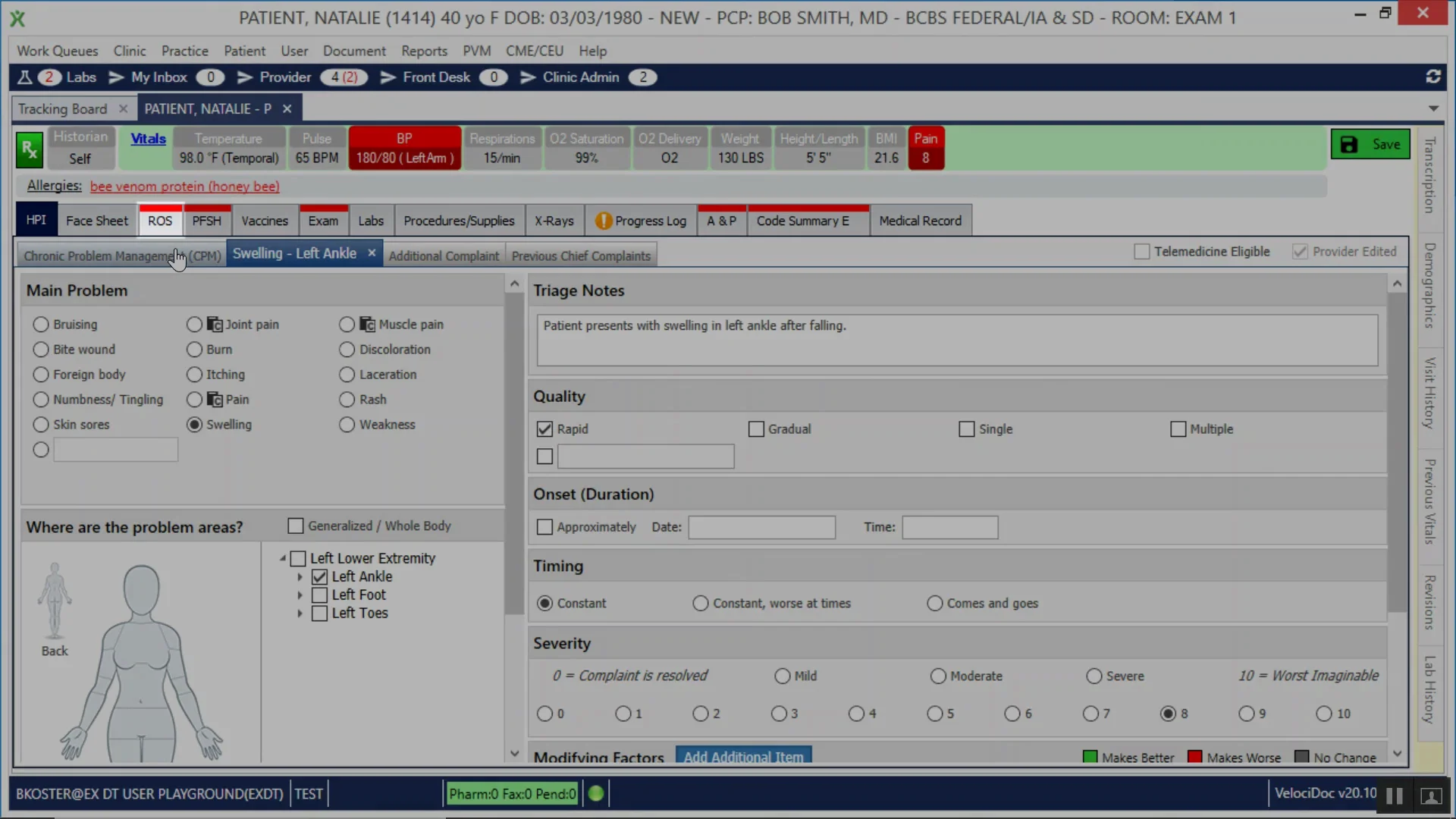Click the pause icon in the status bar
The image size is (1456, 819).
coord(1394,795)
